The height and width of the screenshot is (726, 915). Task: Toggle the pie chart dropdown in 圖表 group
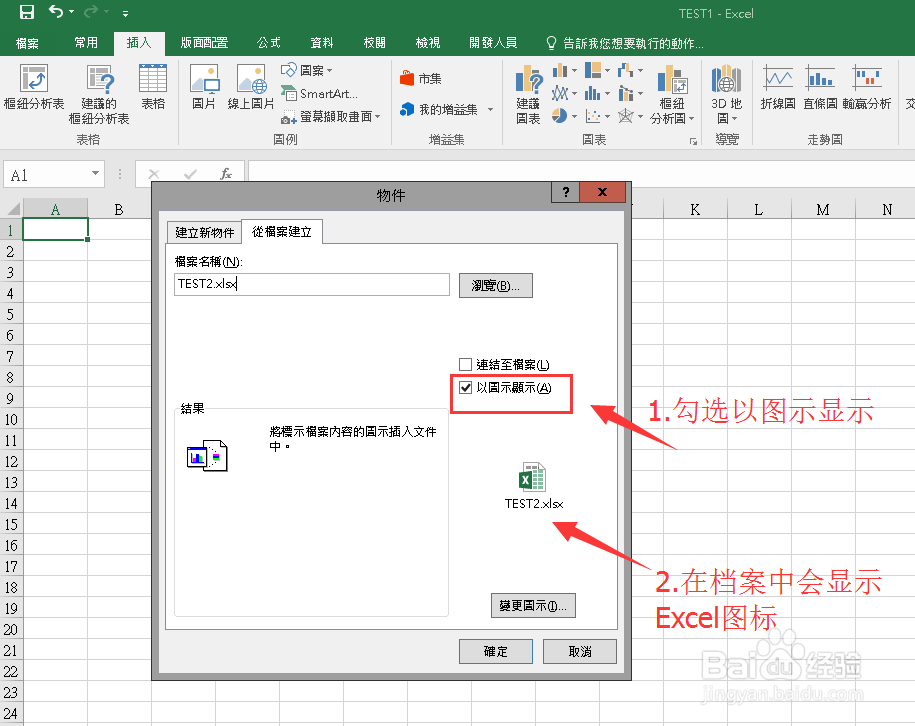[x=574, y=116]
